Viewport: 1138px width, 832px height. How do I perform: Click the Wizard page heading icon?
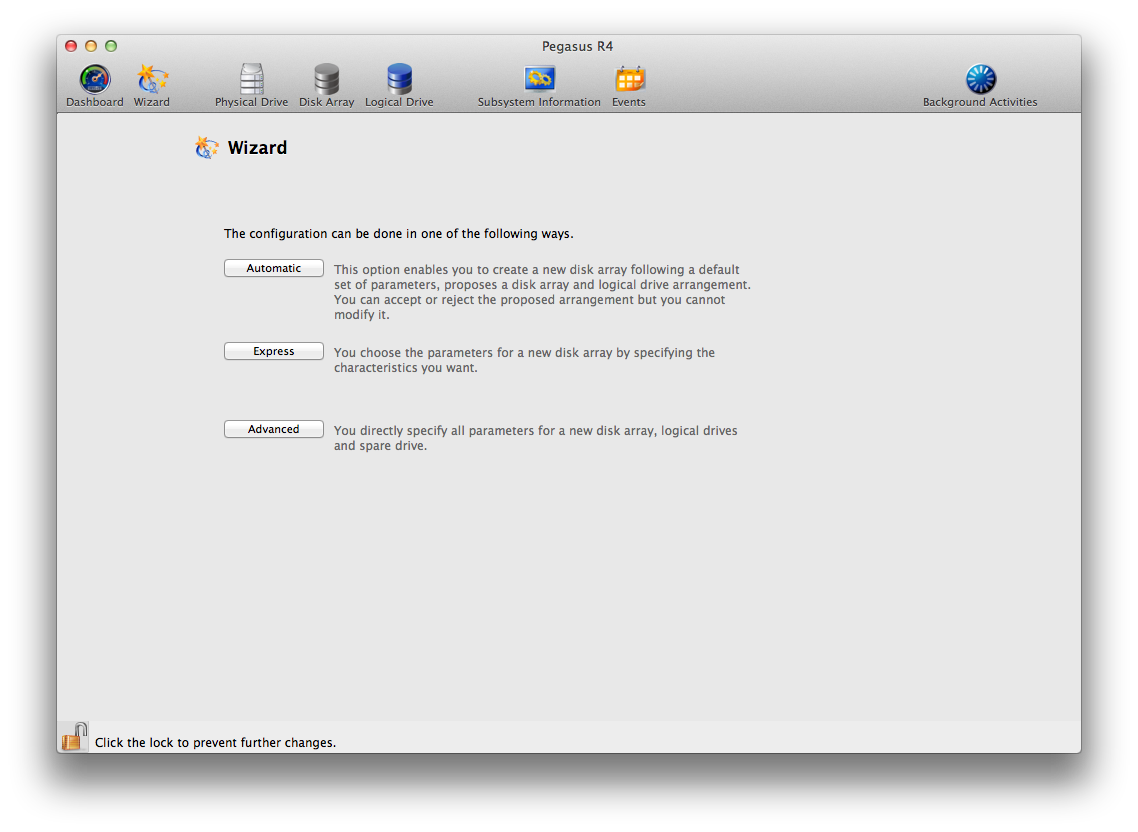[207, 148]
